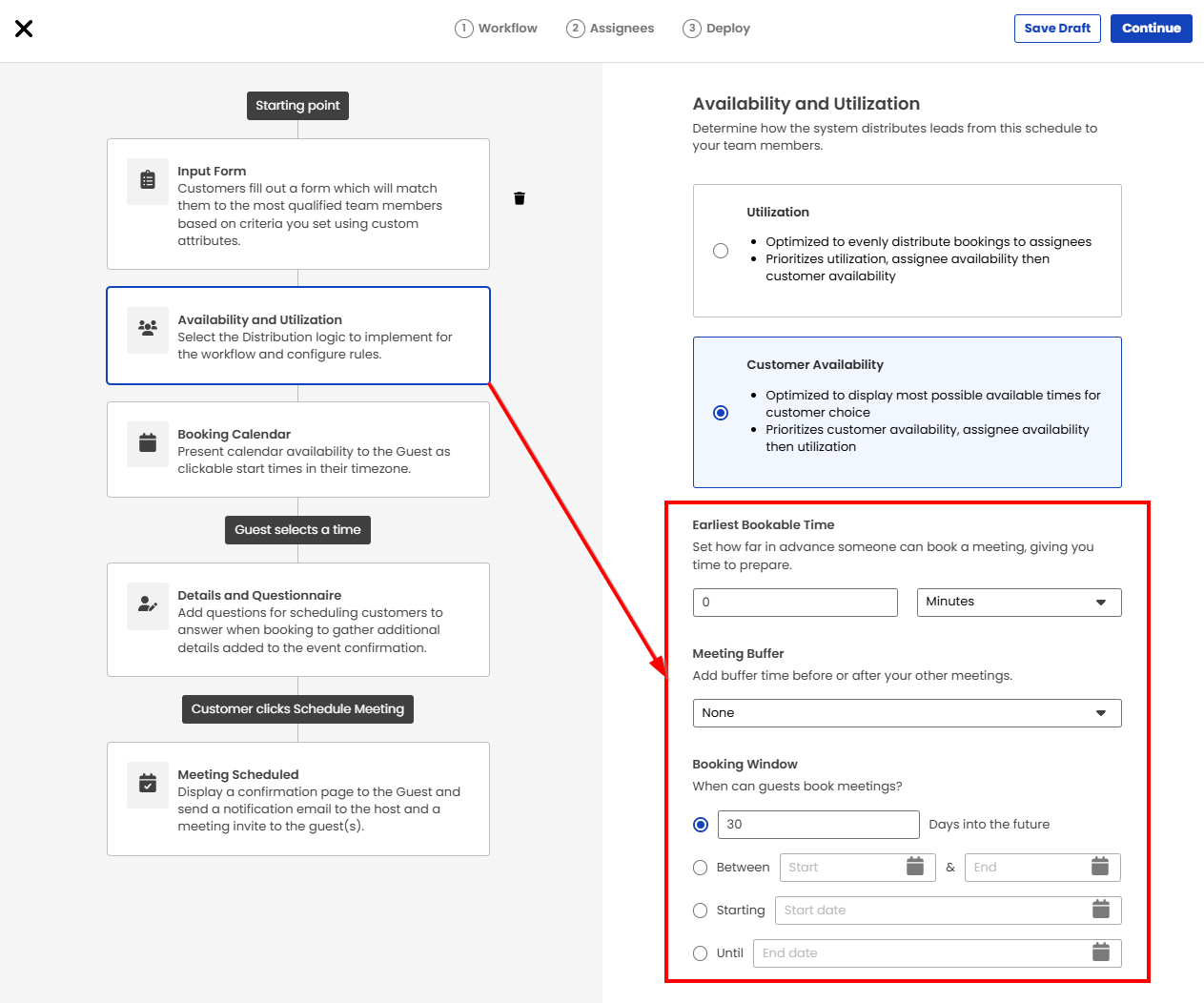This screenshot has height=1003, width=1204.
Task: Select the Starting booking window option
Action: pyautogui.click(x=701, y=911)
